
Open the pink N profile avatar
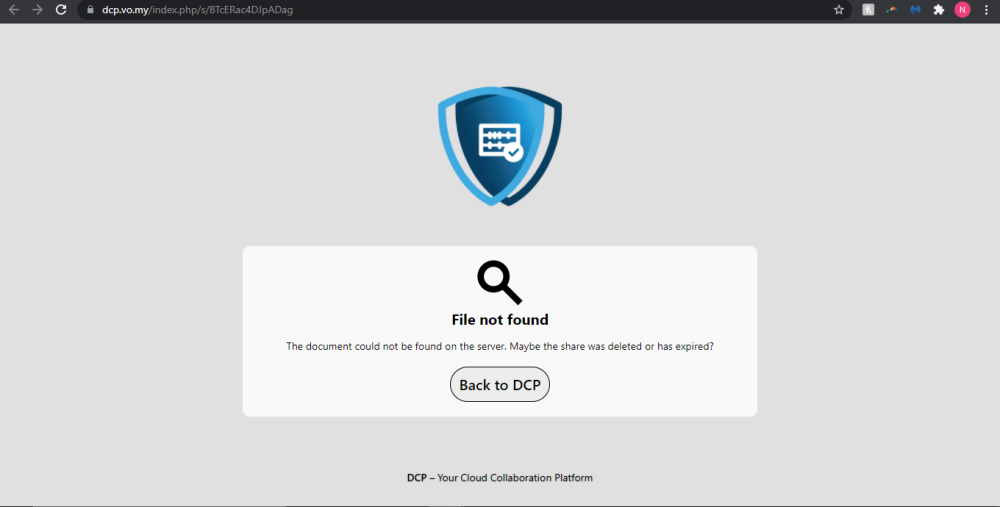[962, 10]
